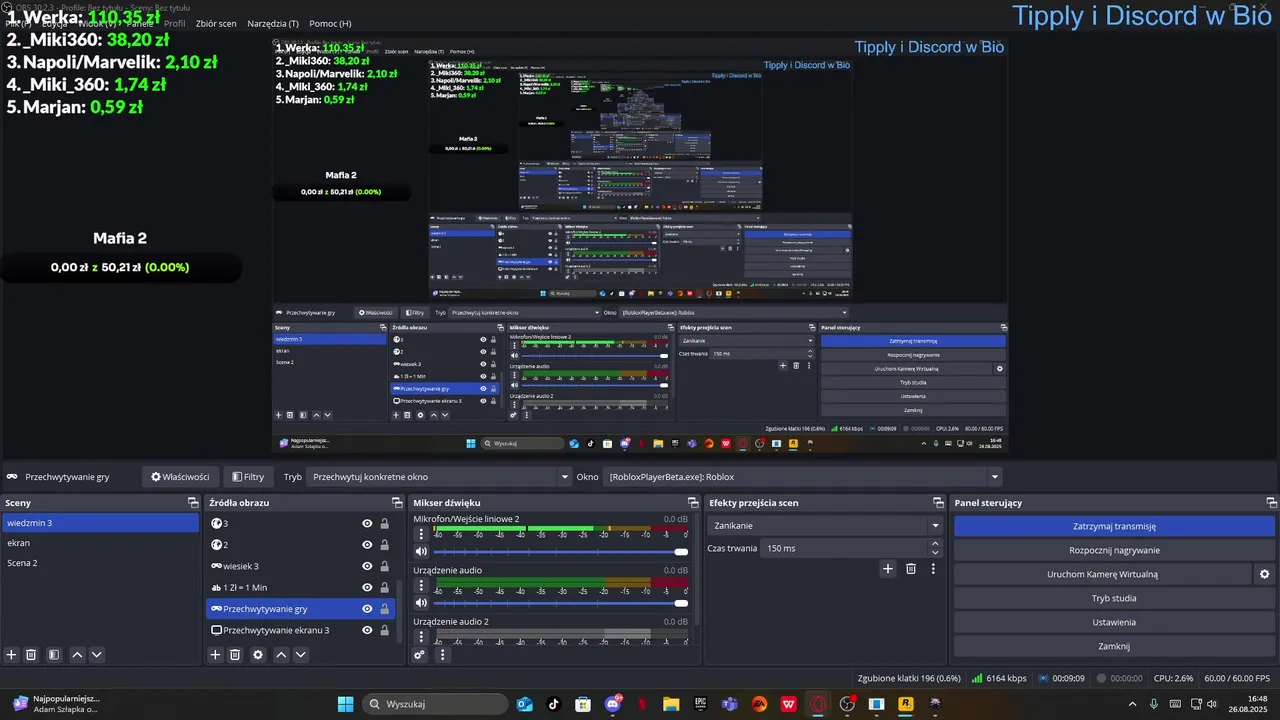Undock the Źródła obrazu panel
The image size is (1280, 720).
(397, 503)
